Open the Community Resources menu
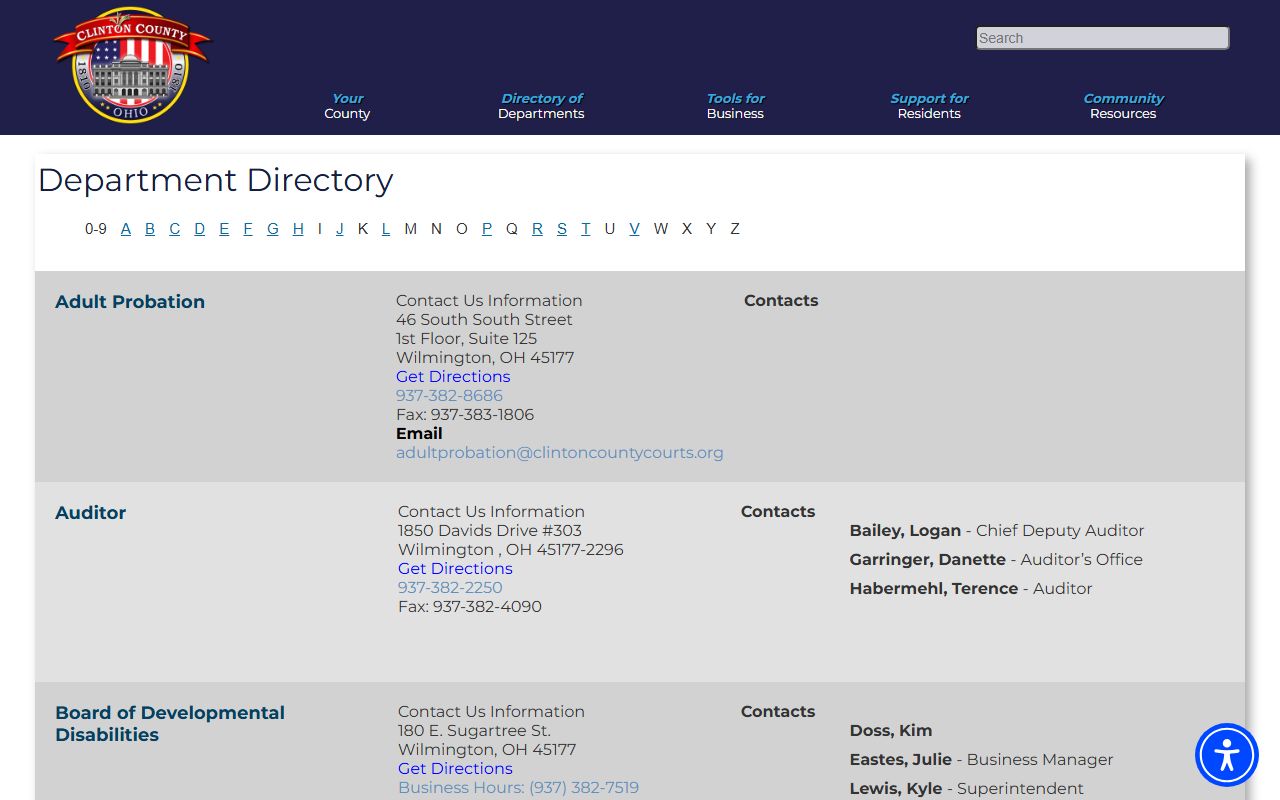Image resolution: width=1280 pixels, height=800 pixels. point(1123,106)
